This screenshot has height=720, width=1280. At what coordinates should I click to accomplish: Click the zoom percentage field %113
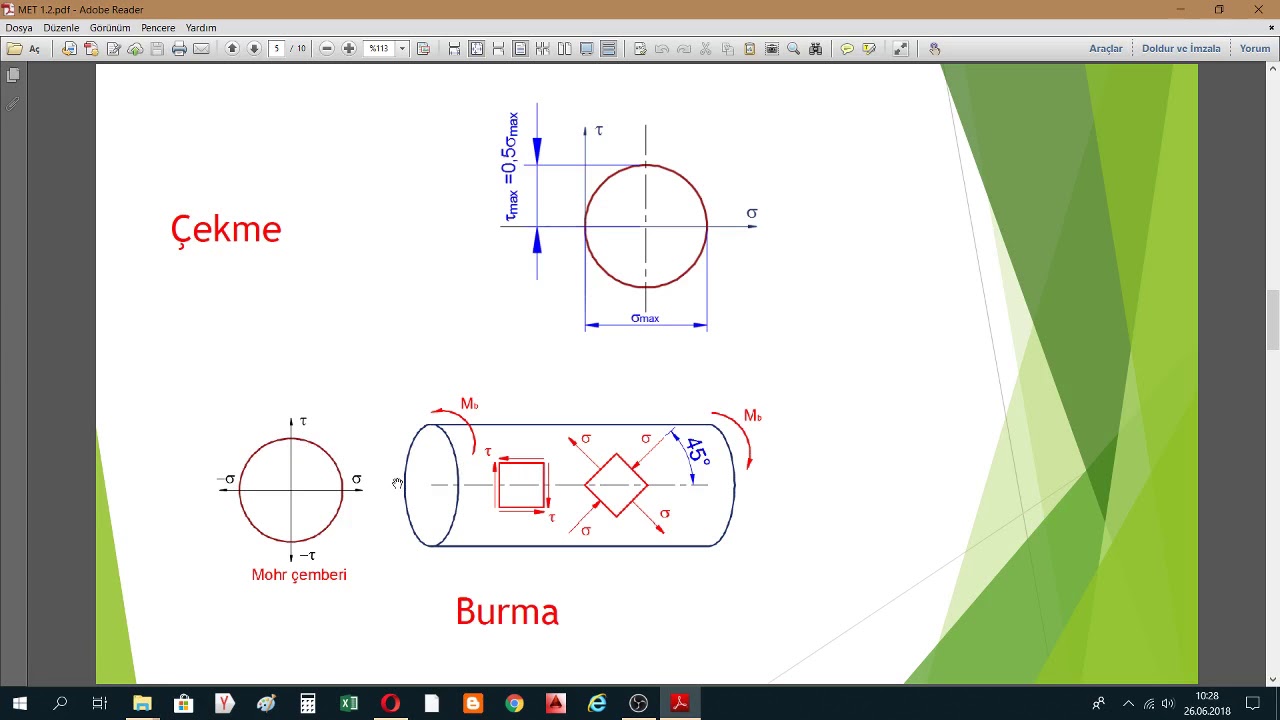(379, 48)
